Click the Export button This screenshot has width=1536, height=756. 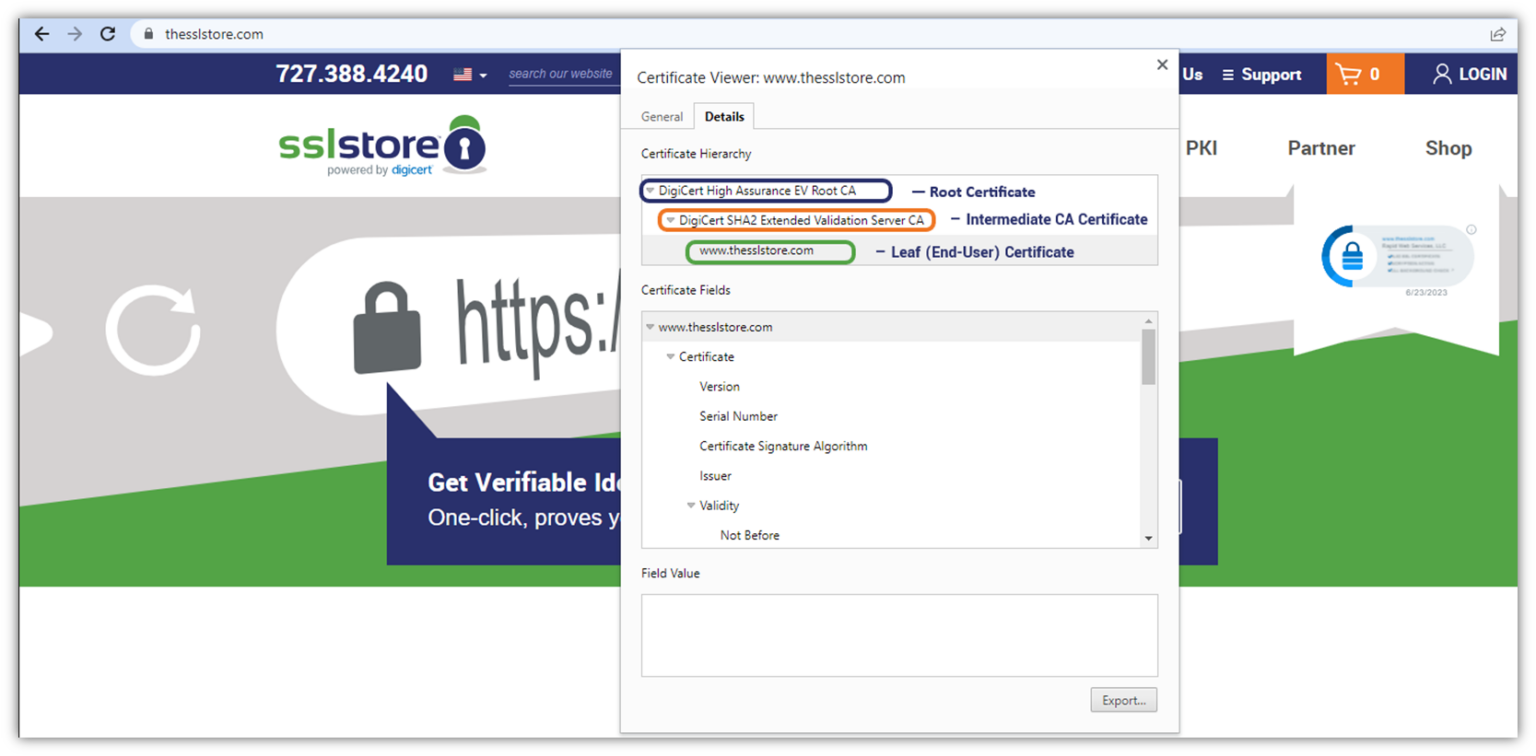(1123, 699)
